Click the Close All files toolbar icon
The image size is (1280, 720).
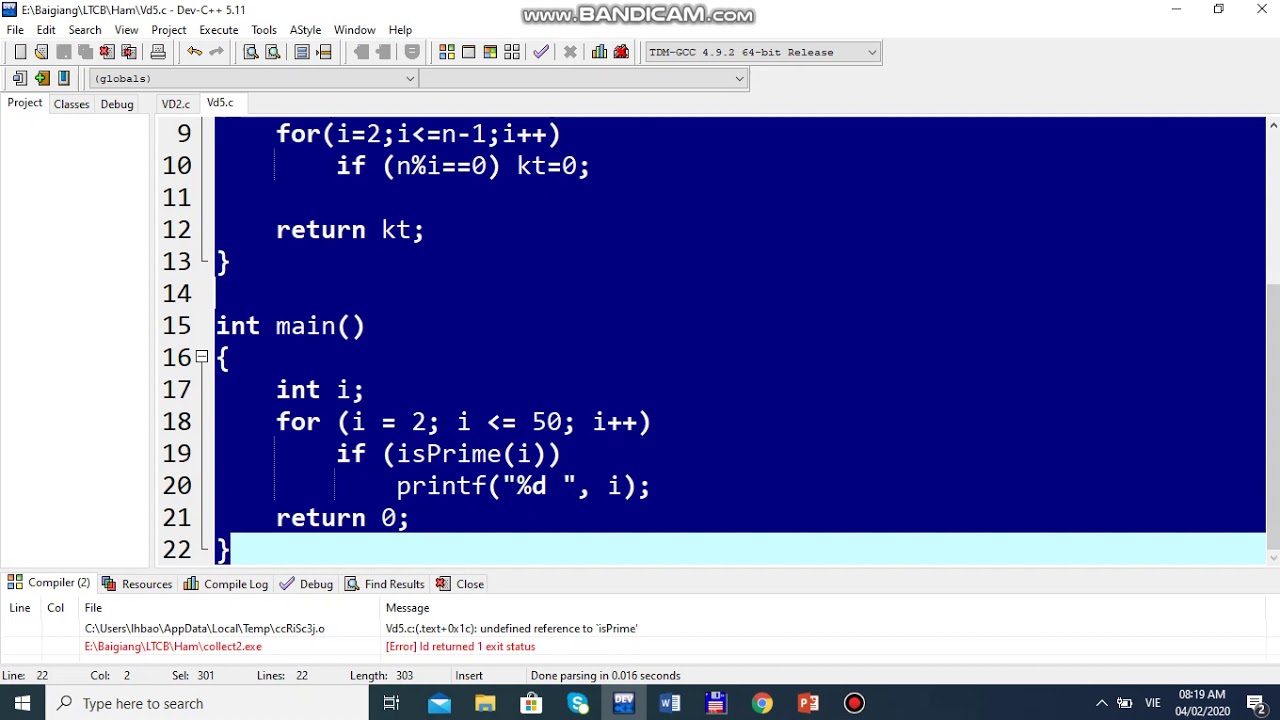pyautogui.click(x=129, y=52)
